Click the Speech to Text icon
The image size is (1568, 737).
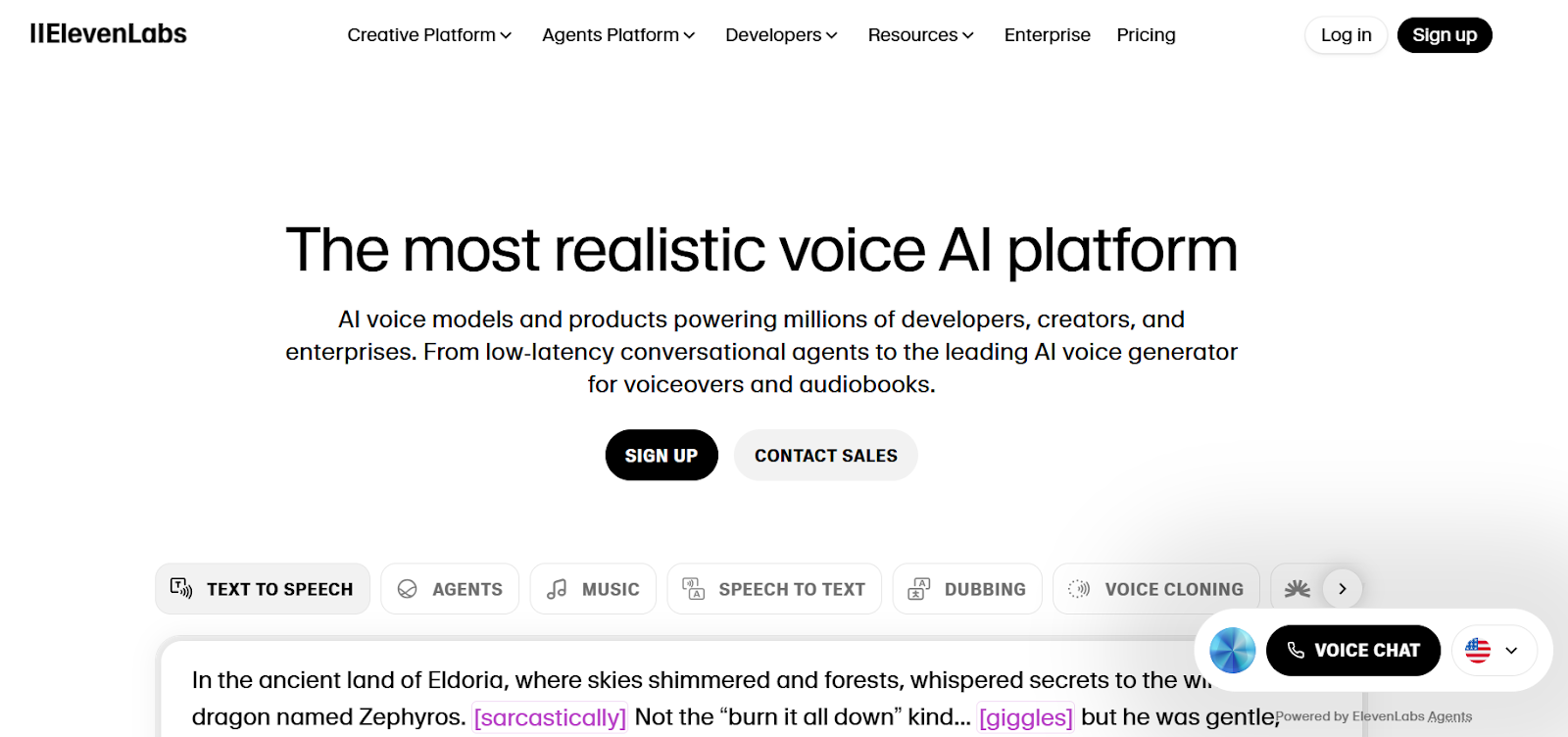[x=692, y=588]
